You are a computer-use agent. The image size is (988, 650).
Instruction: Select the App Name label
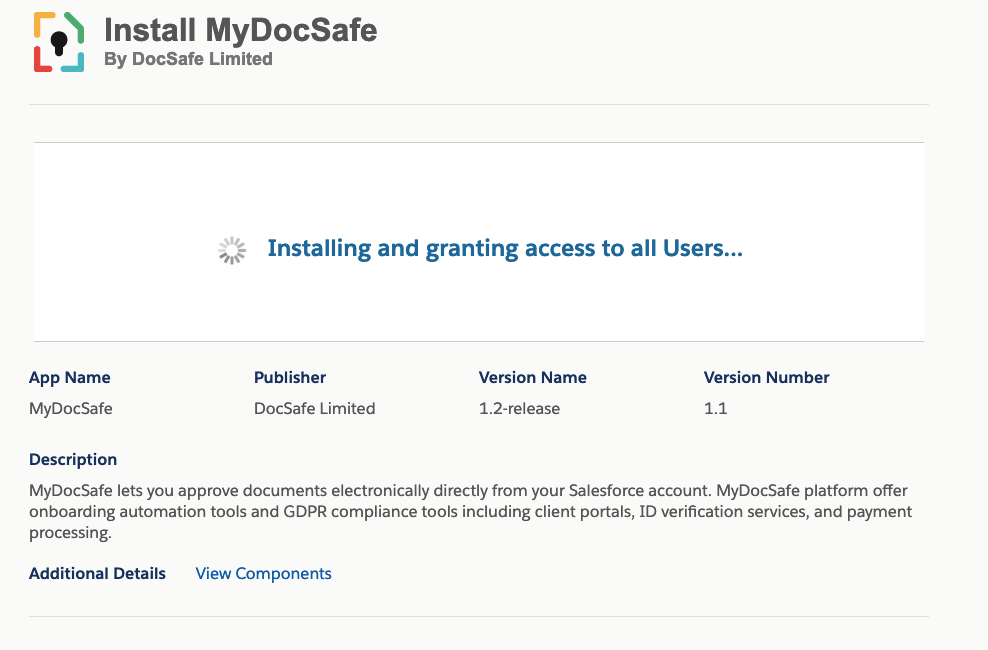click(x=70, y=377)
